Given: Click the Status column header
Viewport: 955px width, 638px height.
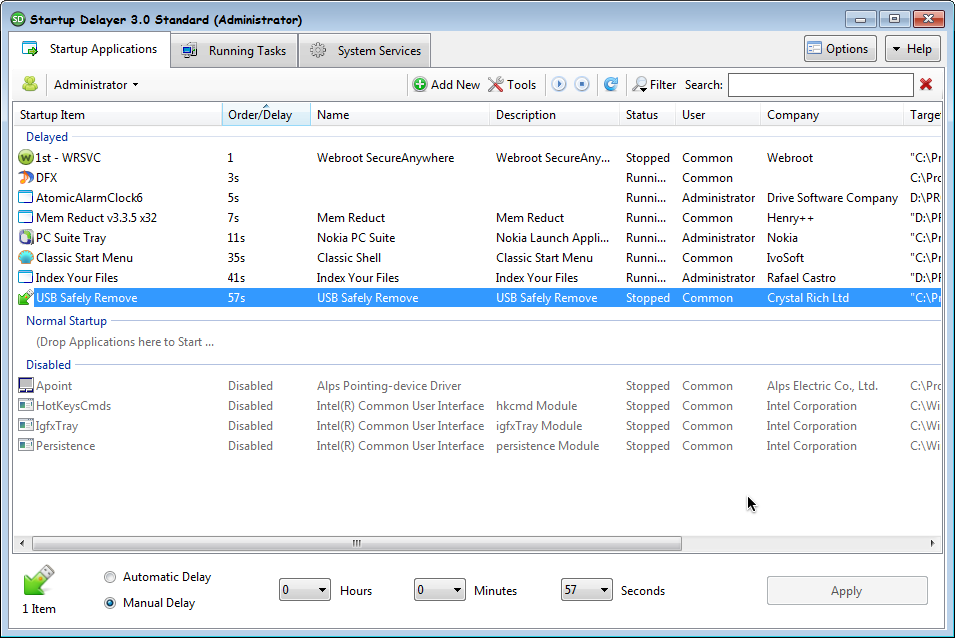Looking at the screenshot, I should pyautogui.click(x=647, y=114).
